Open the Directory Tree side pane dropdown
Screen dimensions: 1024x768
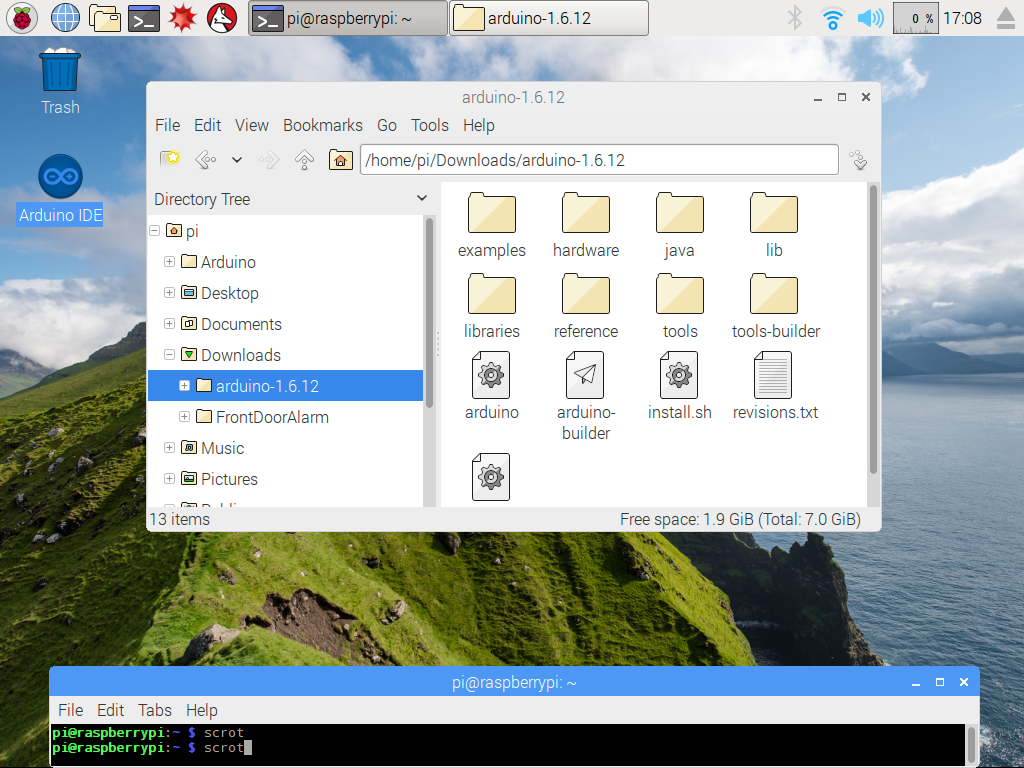(x=421, y=199)
